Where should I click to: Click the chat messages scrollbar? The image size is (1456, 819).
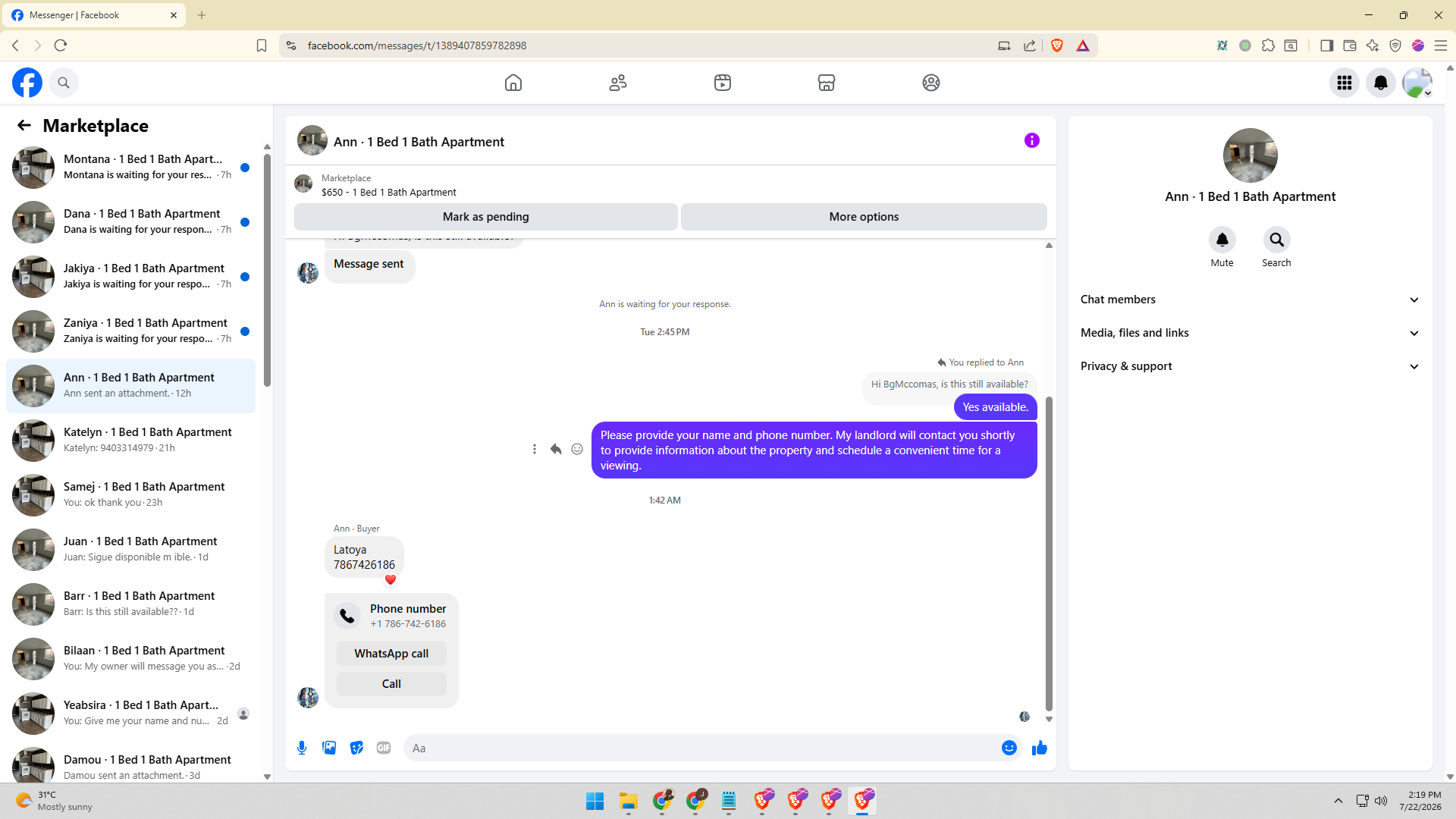pos(1049,554)
